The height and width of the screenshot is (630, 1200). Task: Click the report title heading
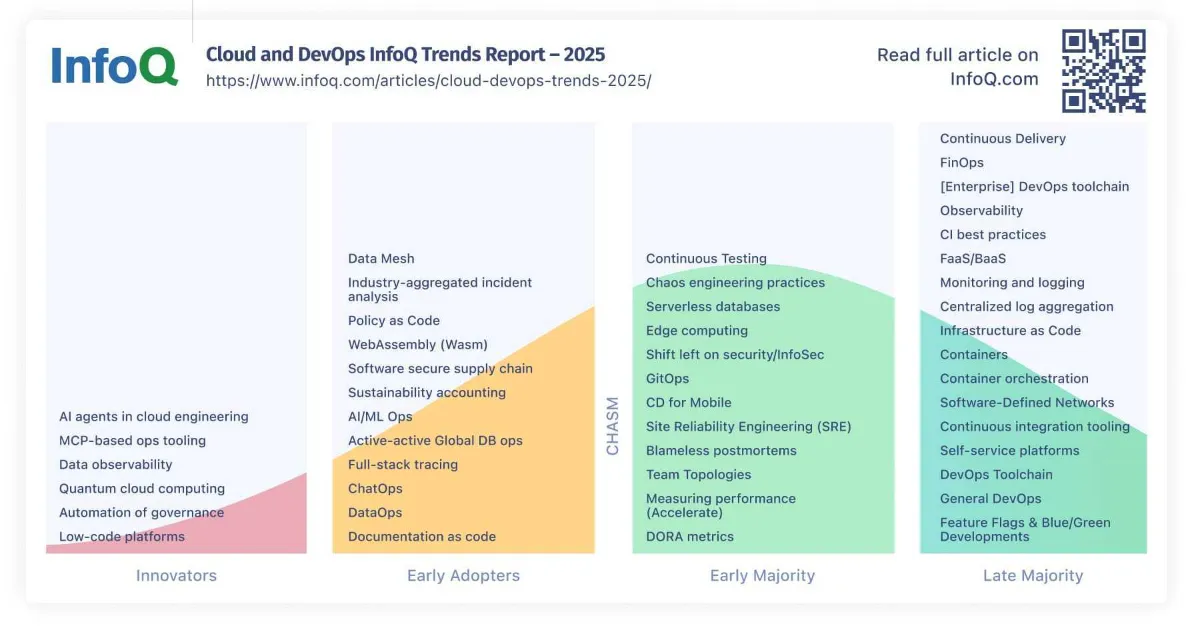(x=405, y=54)
